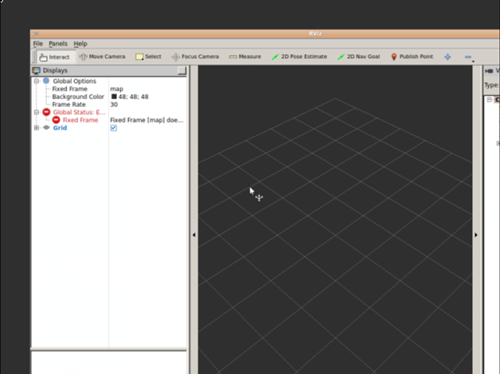This screenshot has width=500, height=374.
Task: Edit the Frame Rate value 30
Action: pos(114,105)
